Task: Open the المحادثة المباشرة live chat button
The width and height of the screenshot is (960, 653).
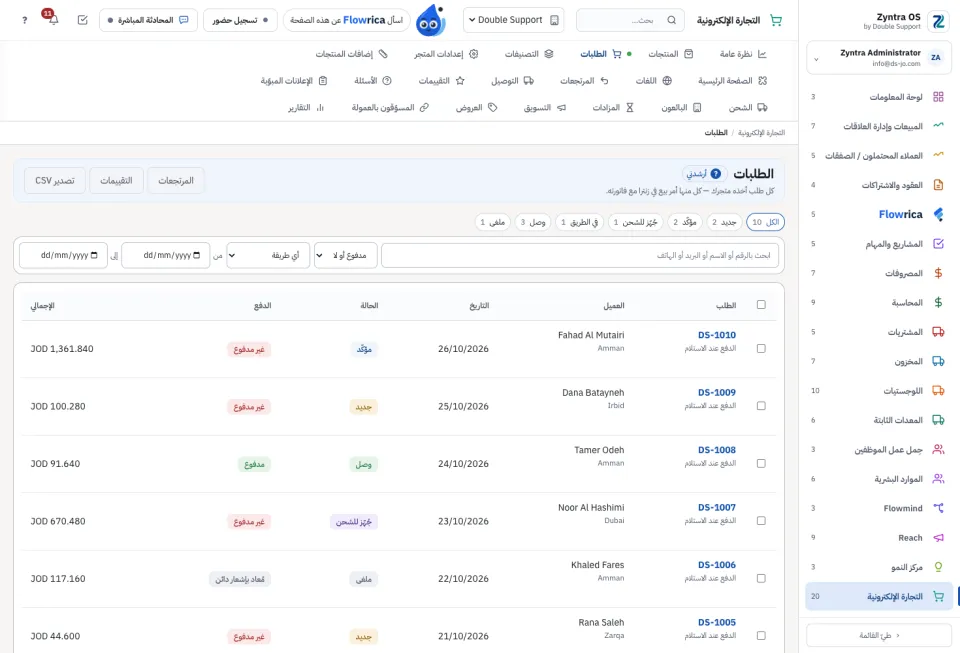Action: click(x=148, y=20)
